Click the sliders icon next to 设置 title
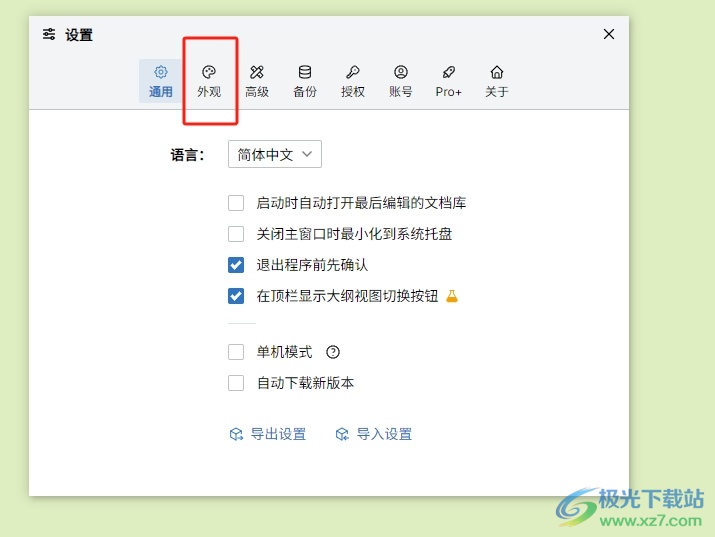The height and width of the screenshot is (537, 715). coord(49,34)
